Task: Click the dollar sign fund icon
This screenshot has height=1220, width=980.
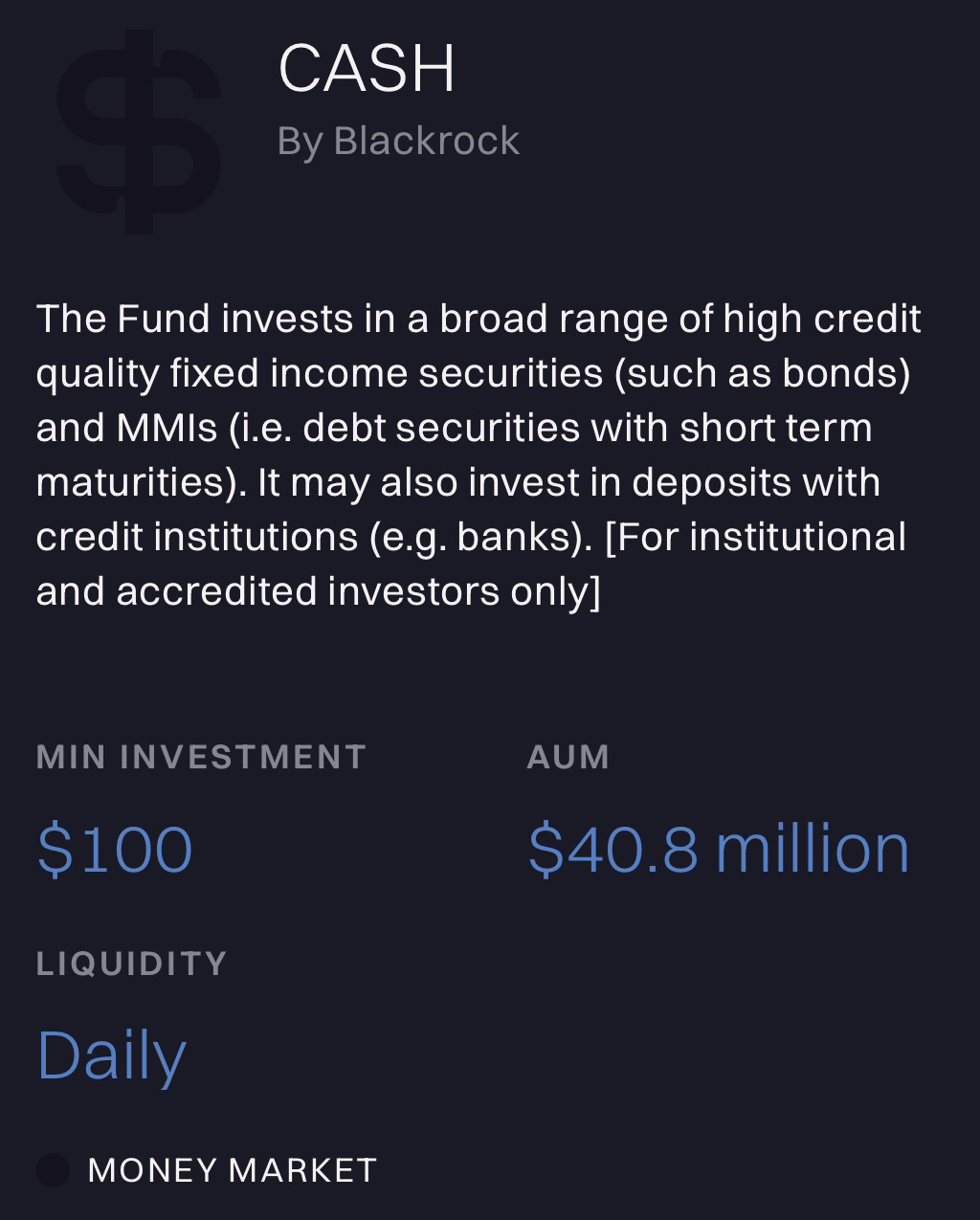Action: [139, 132]
